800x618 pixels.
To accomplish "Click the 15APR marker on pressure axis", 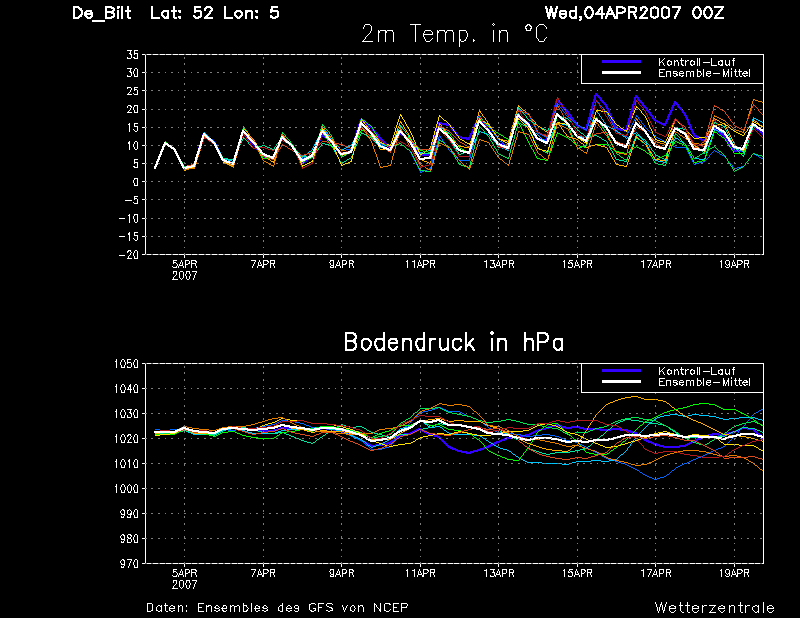I will [577, 573].
